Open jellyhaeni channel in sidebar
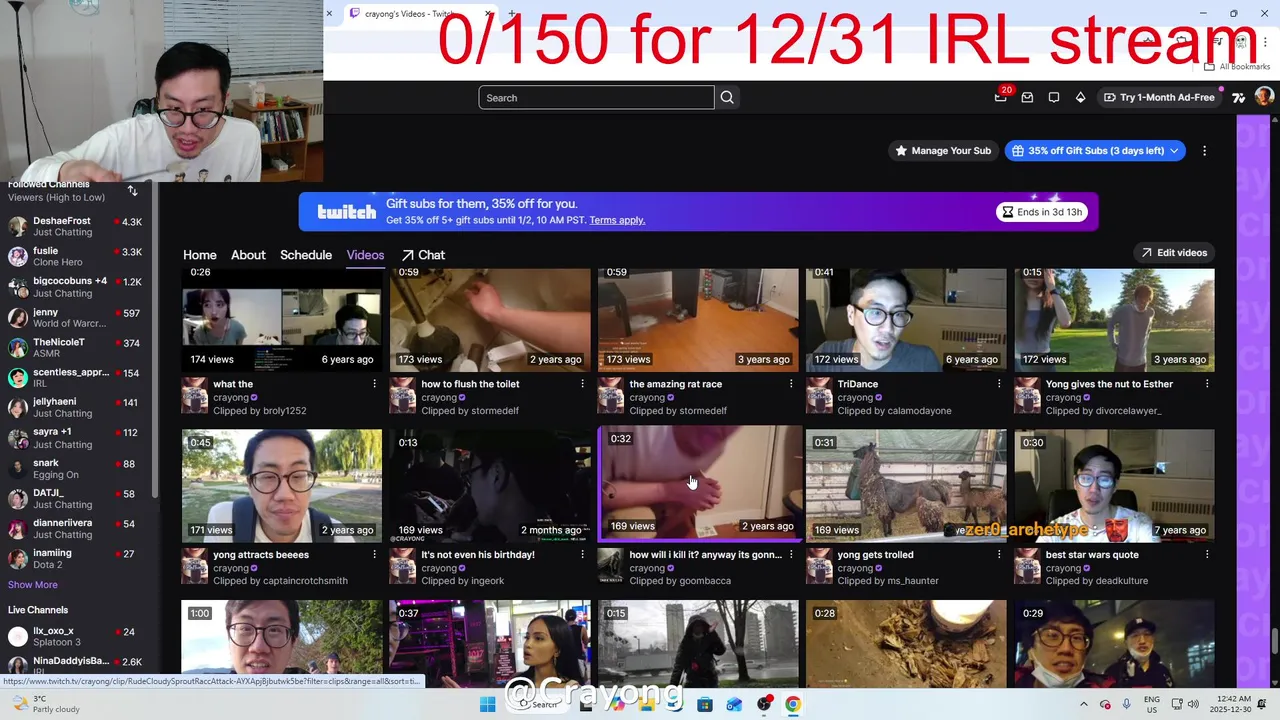Screen dimensions: 1280x720 click(x=78, y=407)
